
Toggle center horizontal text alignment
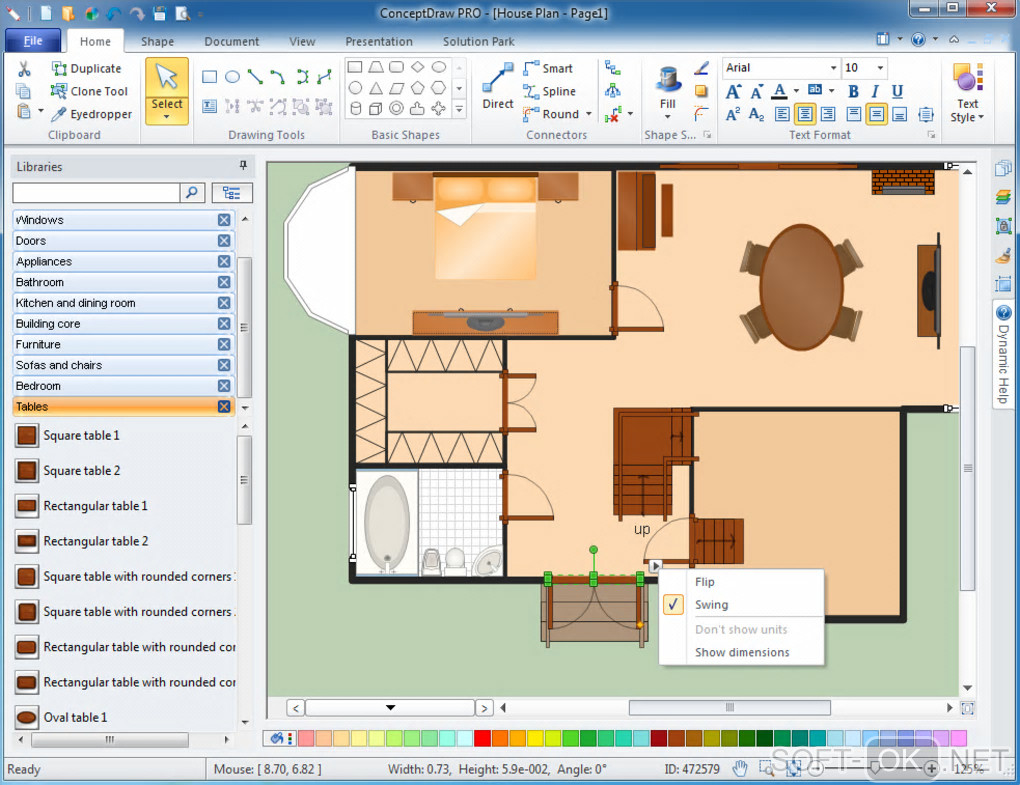[805, 114]
